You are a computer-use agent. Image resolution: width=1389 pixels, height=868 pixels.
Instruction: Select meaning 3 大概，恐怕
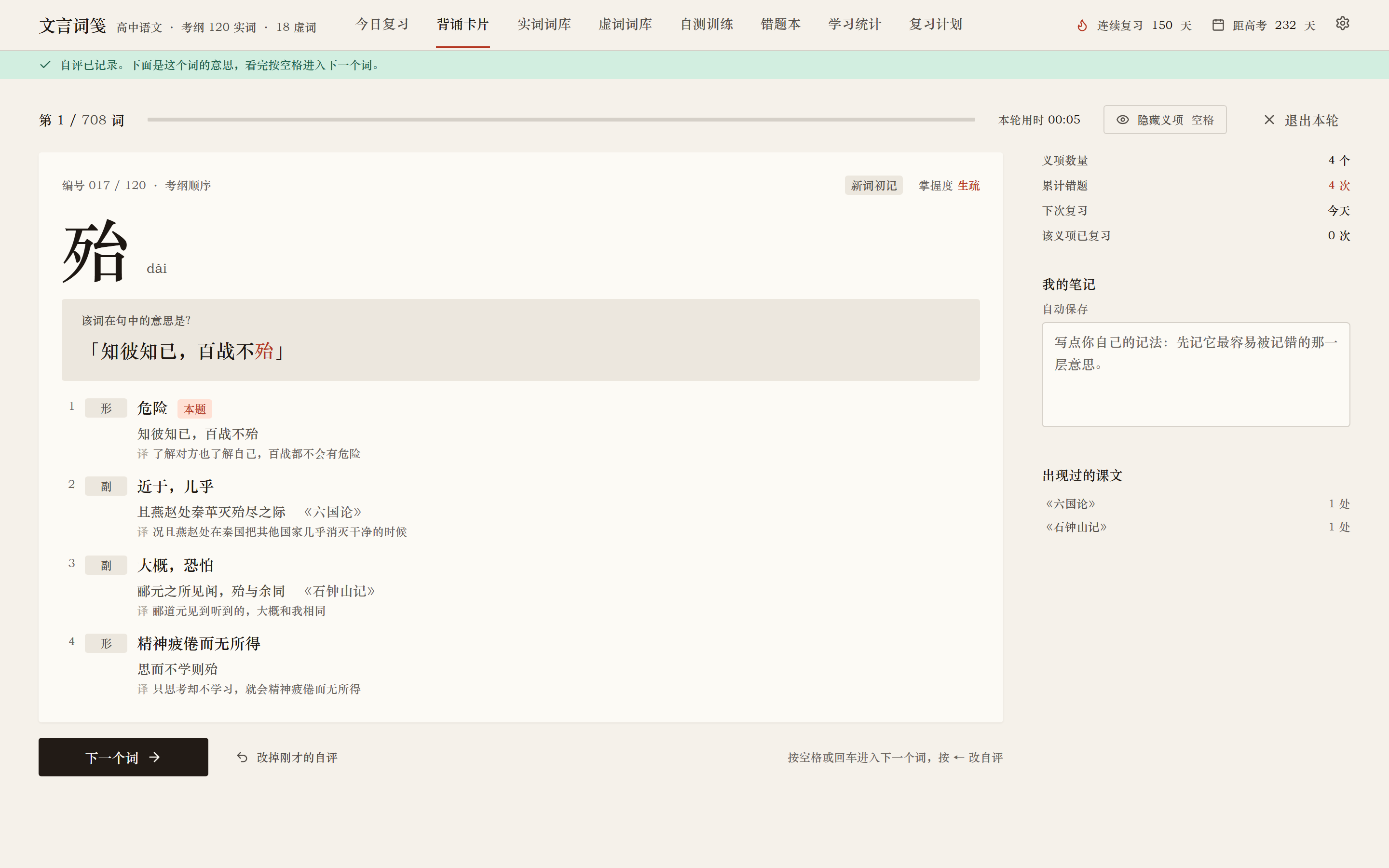[x=175, y=565]
